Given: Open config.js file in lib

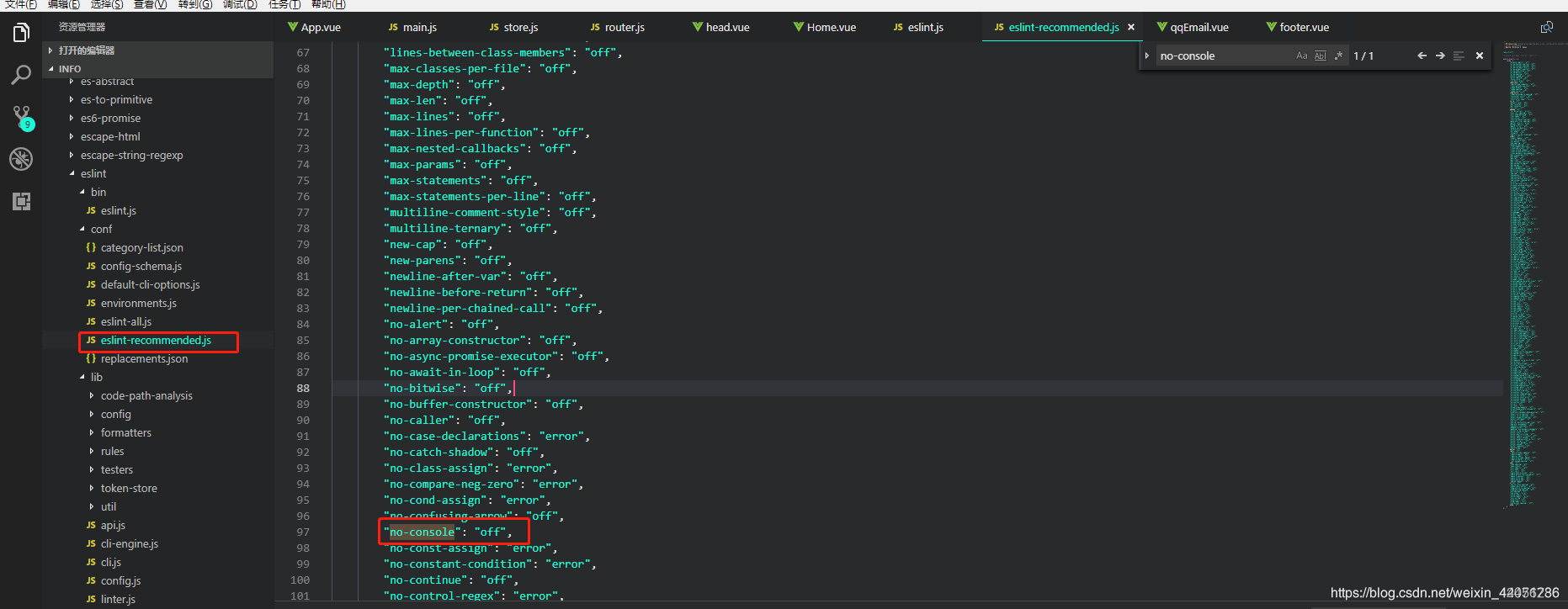Looking at the screenshot, I should [x=120, y=580].
